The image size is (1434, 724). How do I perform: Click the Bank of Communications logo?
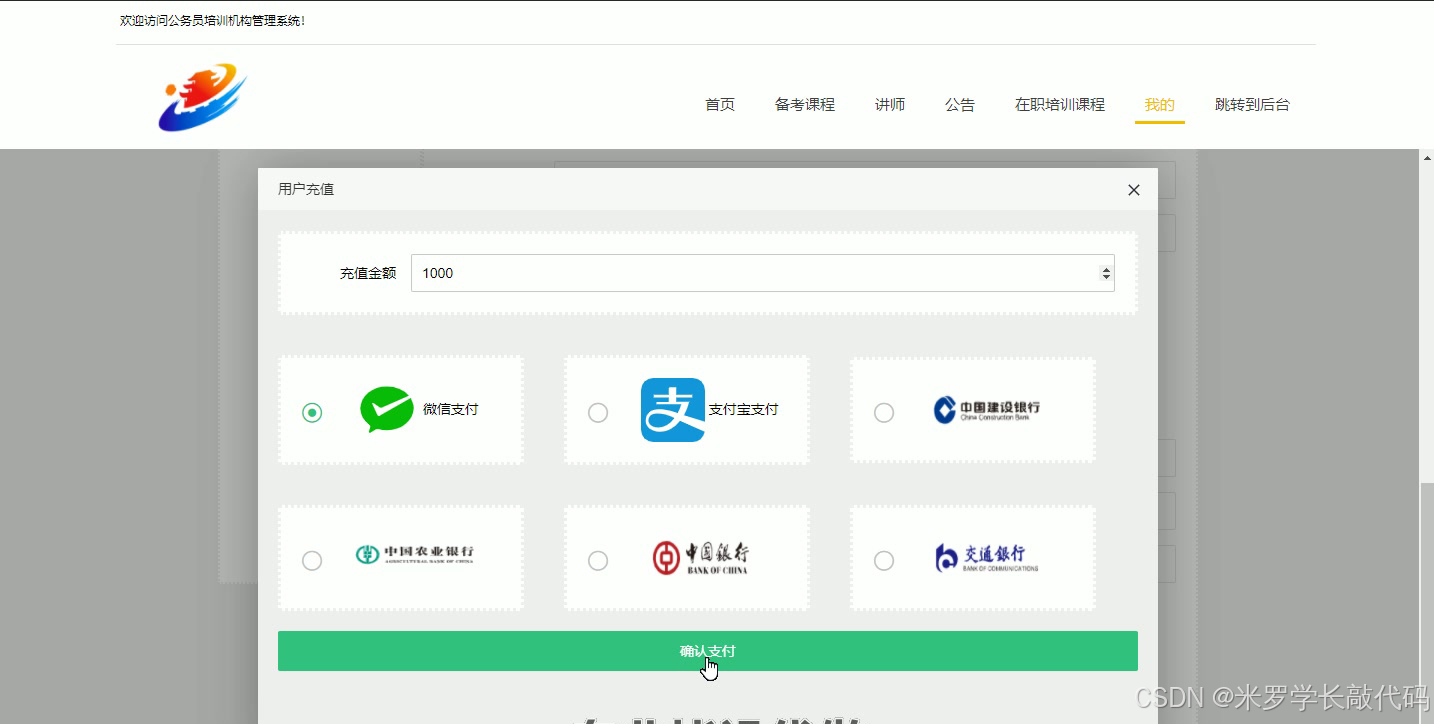click(x=986, y=558)
